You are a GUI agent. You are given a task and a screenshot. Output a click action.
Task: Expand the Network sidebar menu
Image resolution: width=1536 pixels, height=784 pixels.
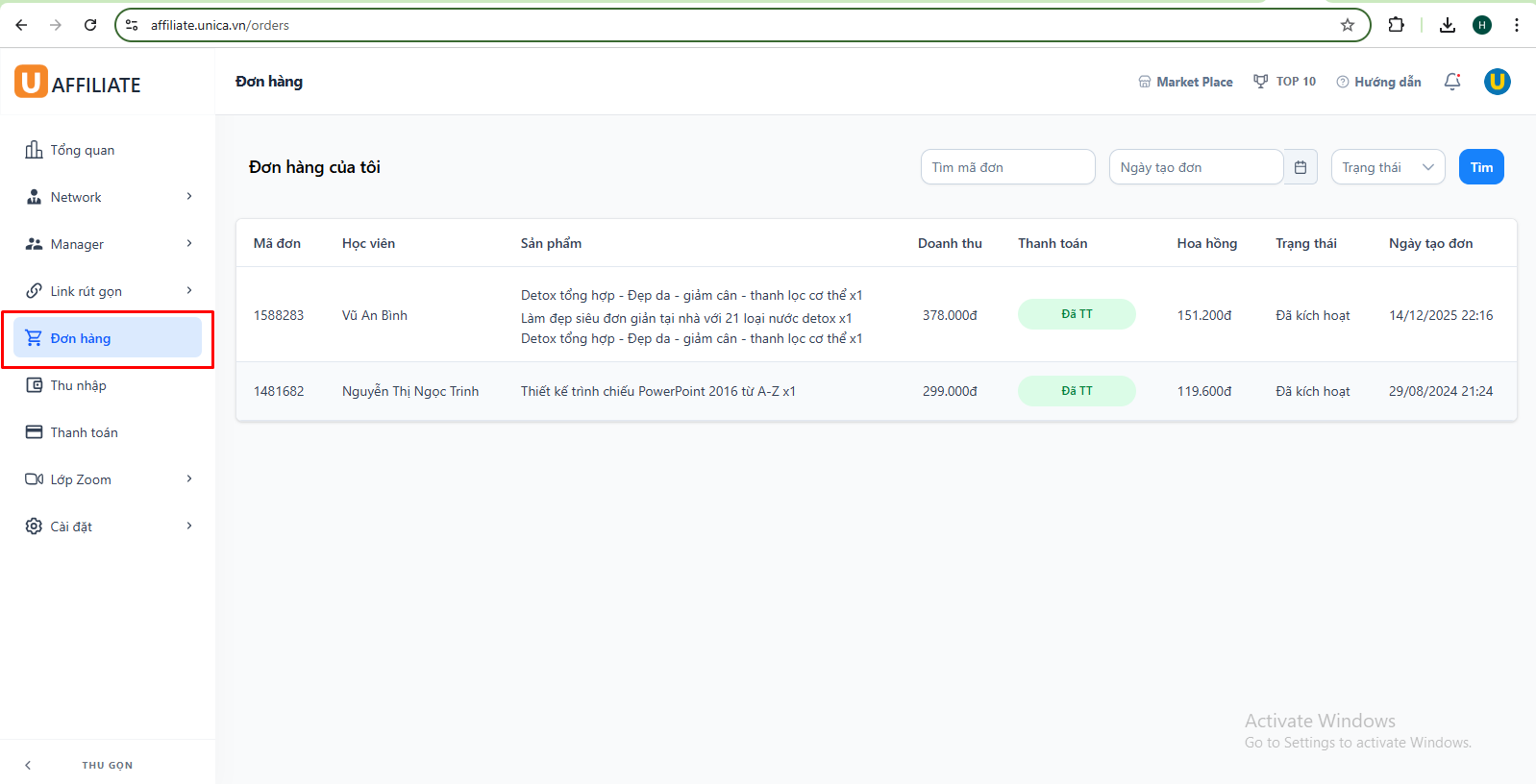(x=108, y=197)
